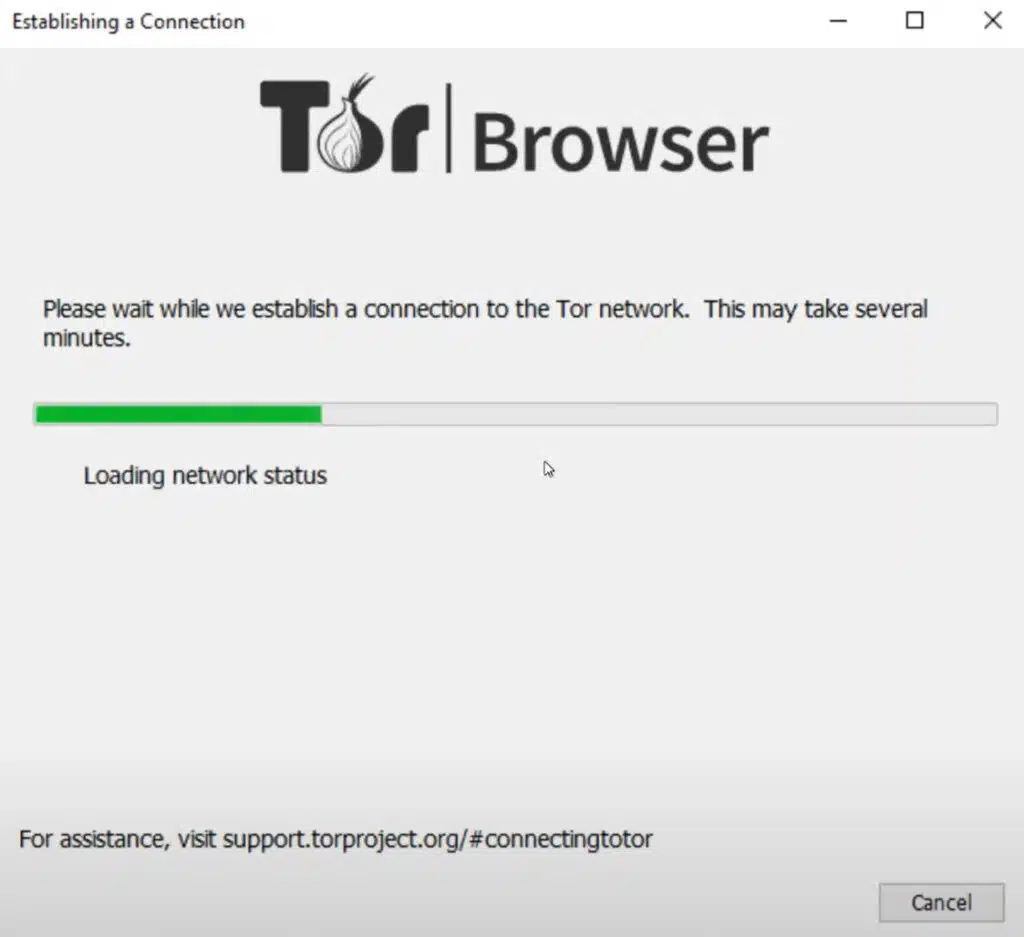Click the letter T in Tor logo
The image size is (1024, 937).
point(294,126)
